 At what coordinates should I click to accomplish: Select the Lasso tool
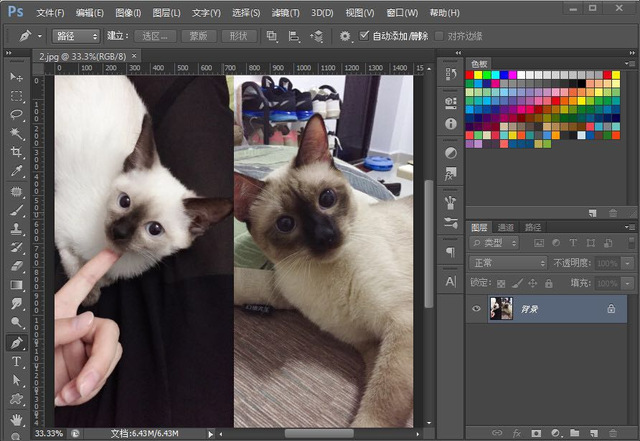(17, 115)
